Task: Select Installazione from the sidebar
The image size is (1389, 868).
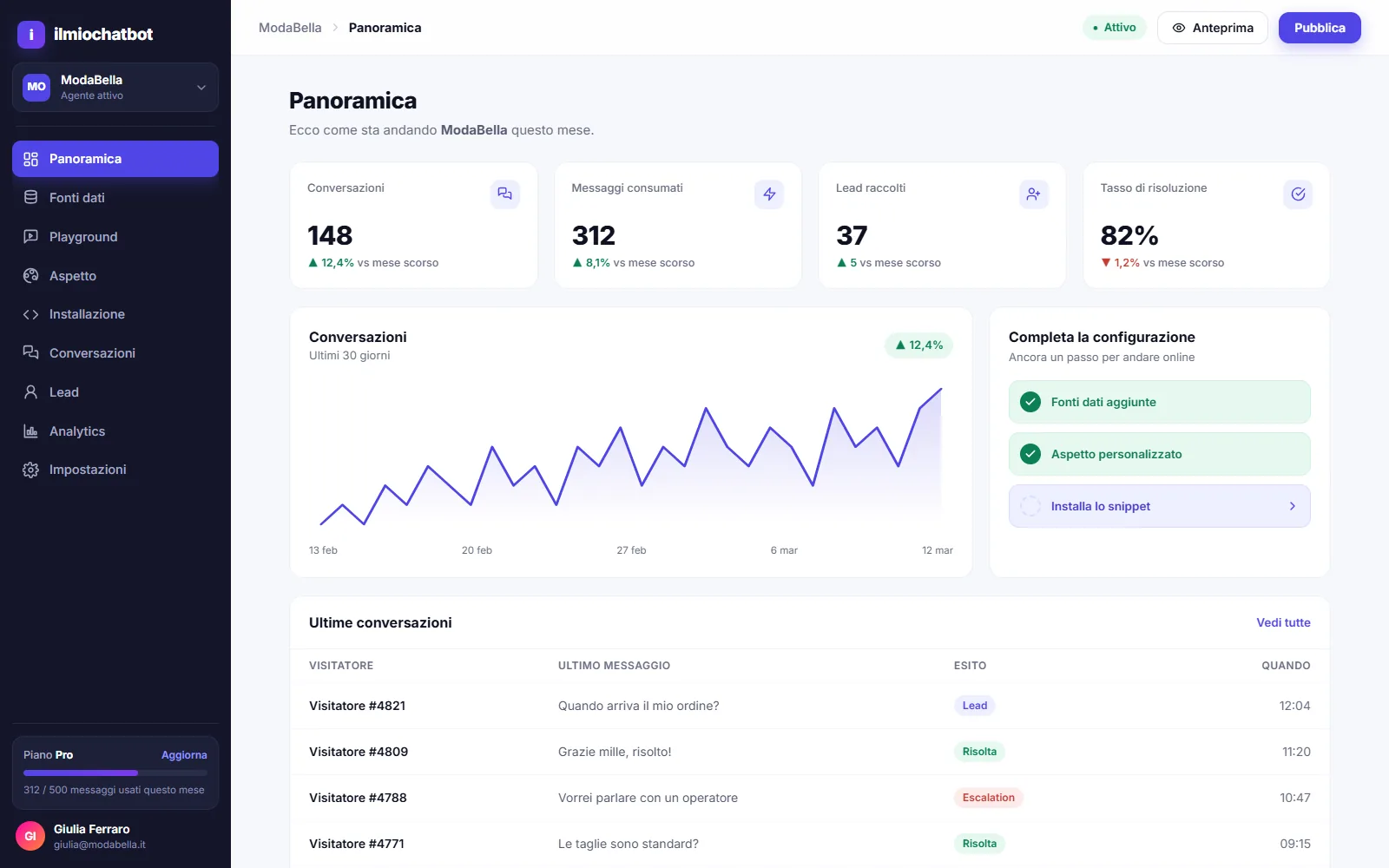Action: pyautogui.click(x=115, y=314)
